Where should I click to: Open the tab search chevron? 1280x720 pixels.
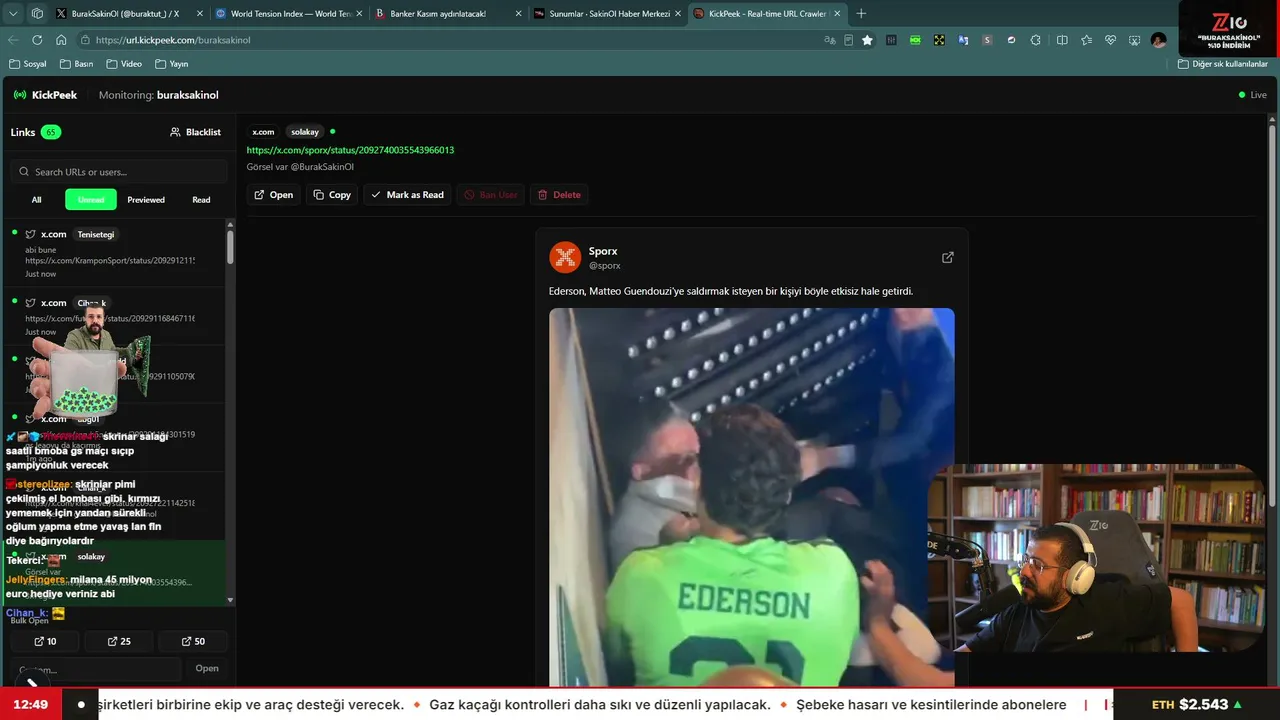click(13, 14)
